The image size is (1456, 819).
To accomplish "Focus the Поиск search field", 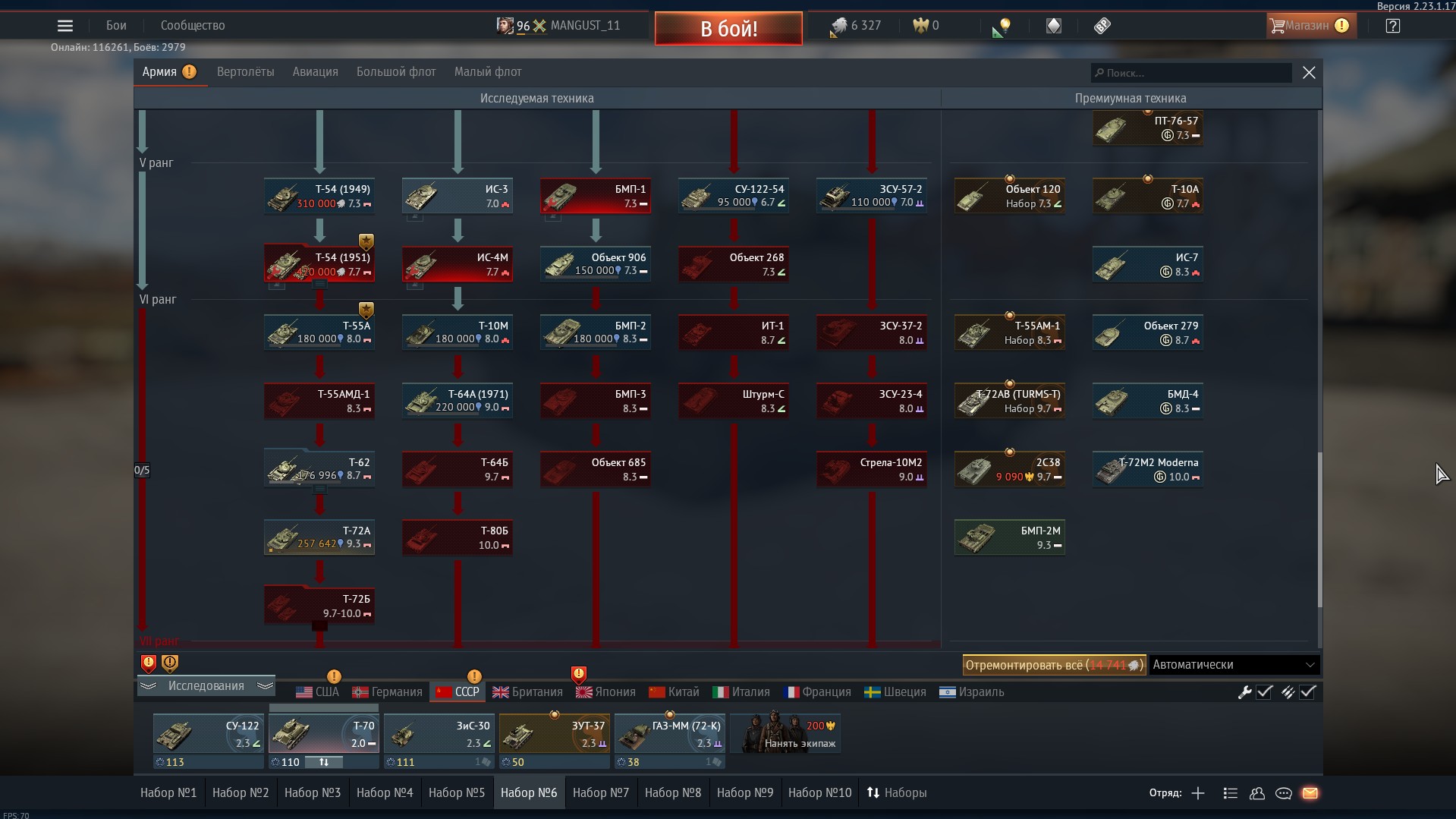I will [1191, 73].
